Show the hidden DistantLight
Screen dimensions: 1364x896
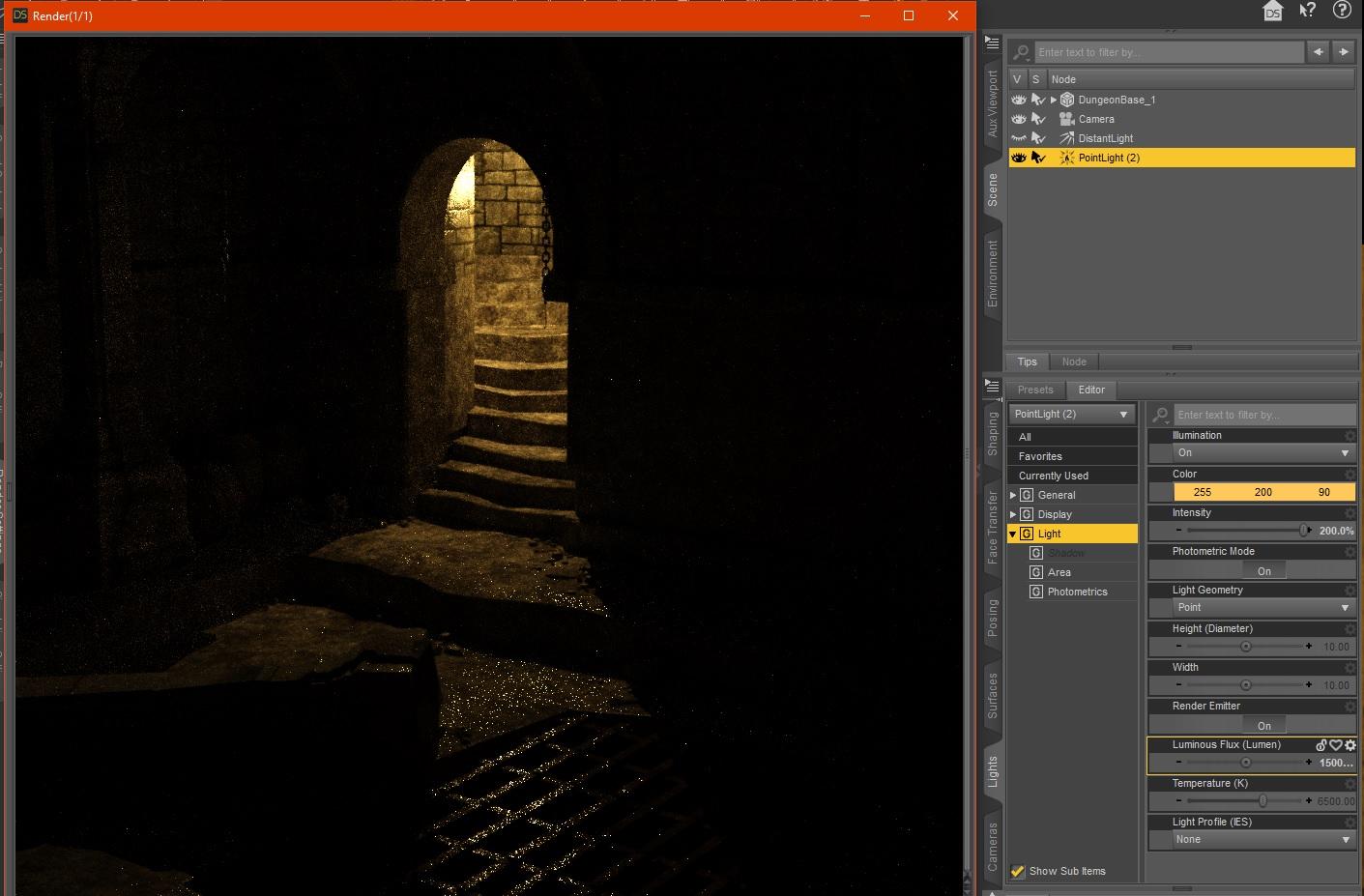click(x=1019, y=138)
